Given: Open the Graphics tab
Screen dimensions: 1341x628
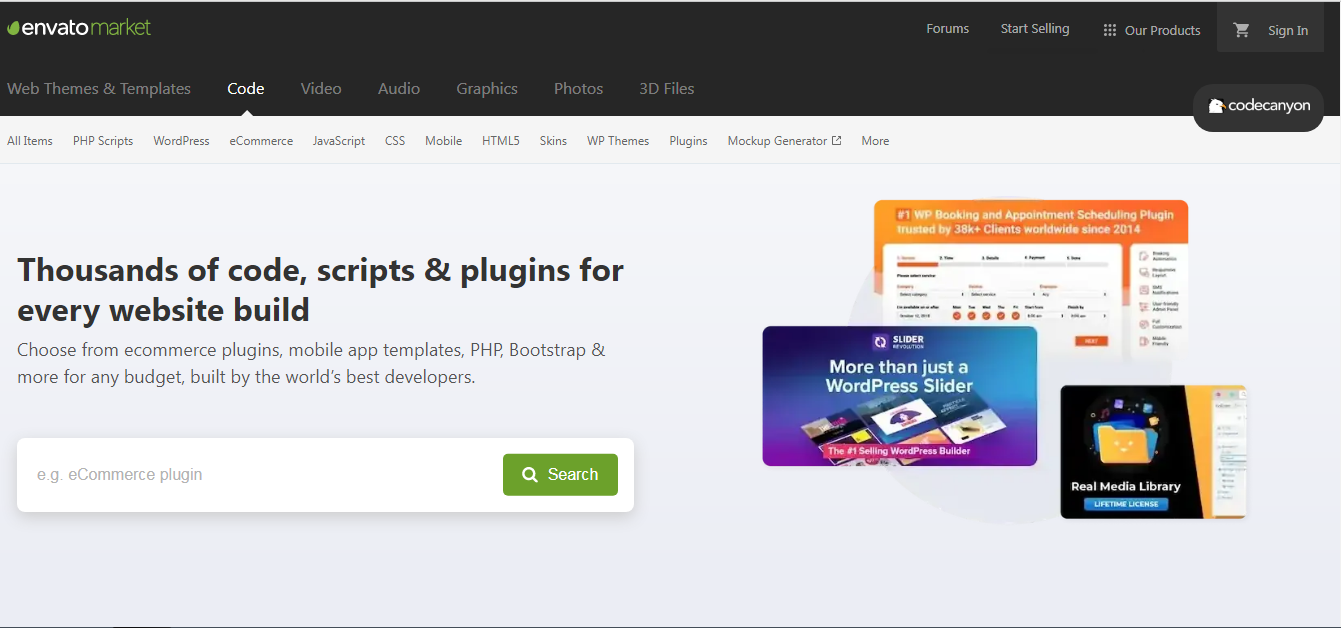Looking at the screenshot, I should [x=487, y=88].
